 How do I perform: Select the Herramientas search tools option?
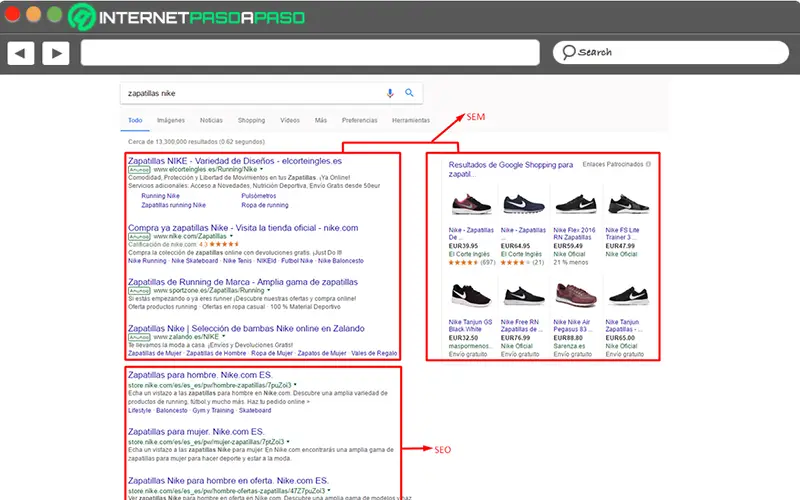[x=410, y=120]
